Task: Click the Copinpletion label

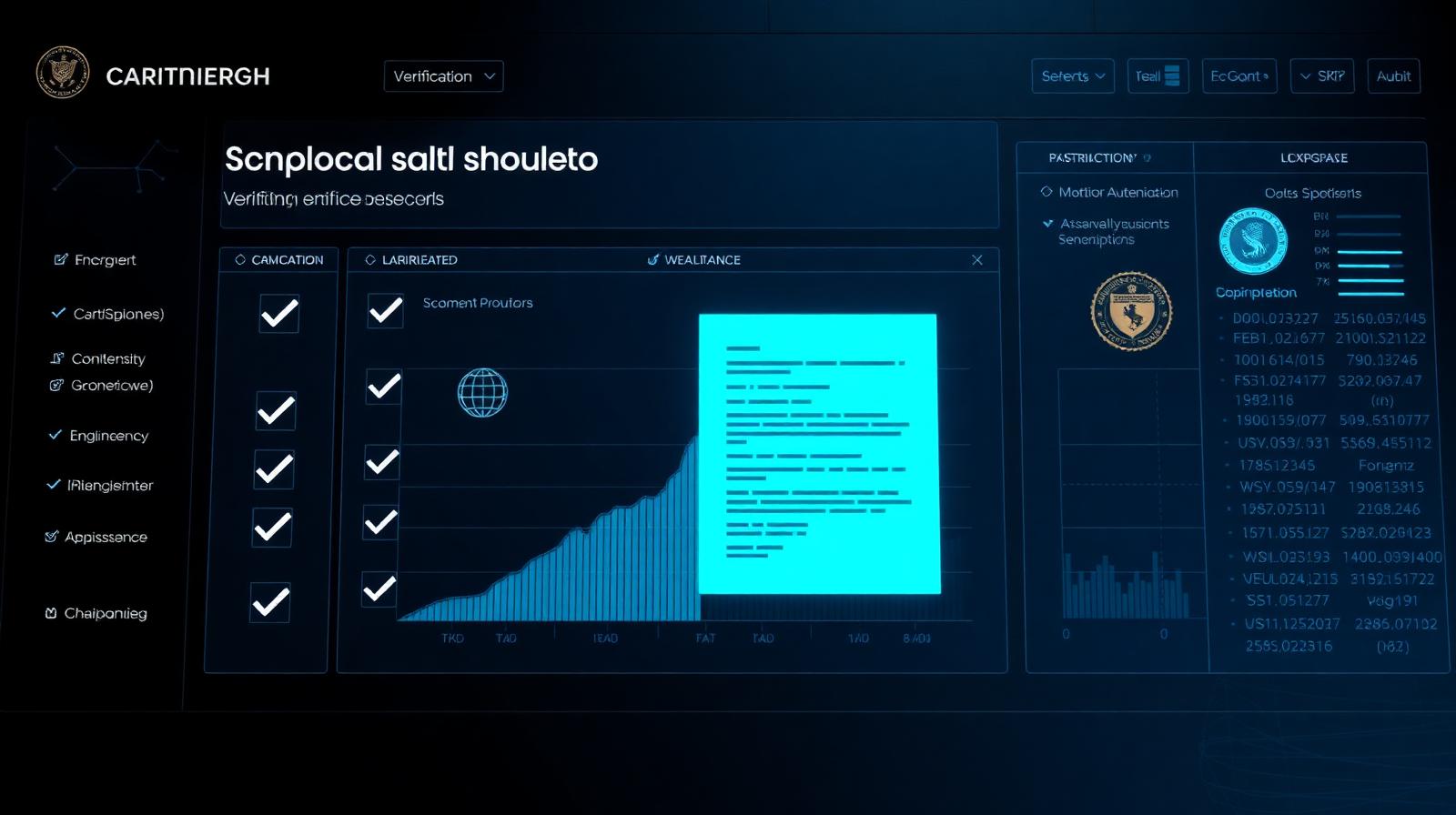Action: [1256, 293]
